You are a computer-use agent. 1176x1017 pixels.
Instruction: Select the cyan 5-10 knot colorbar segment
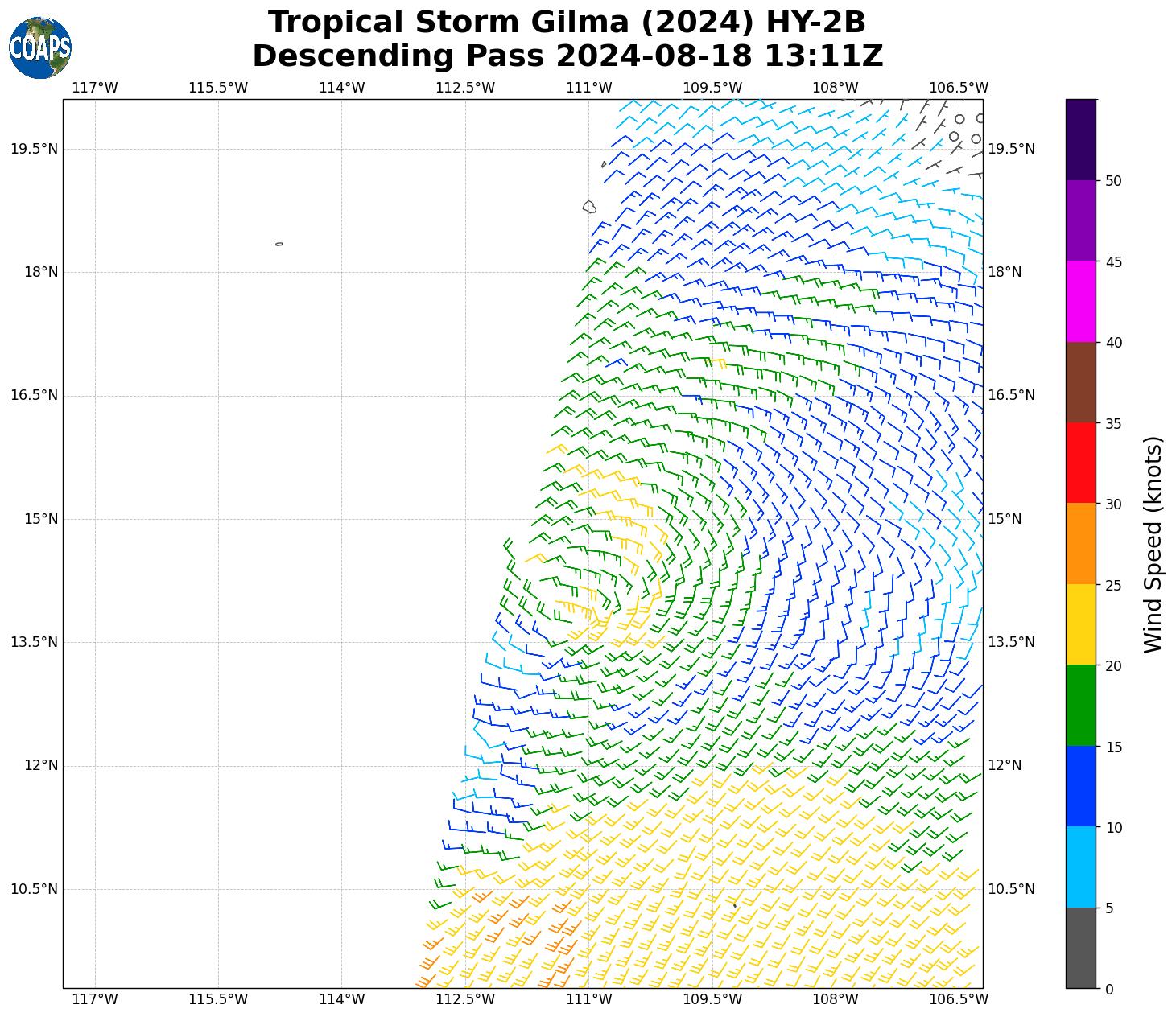tap(1080, 867)
